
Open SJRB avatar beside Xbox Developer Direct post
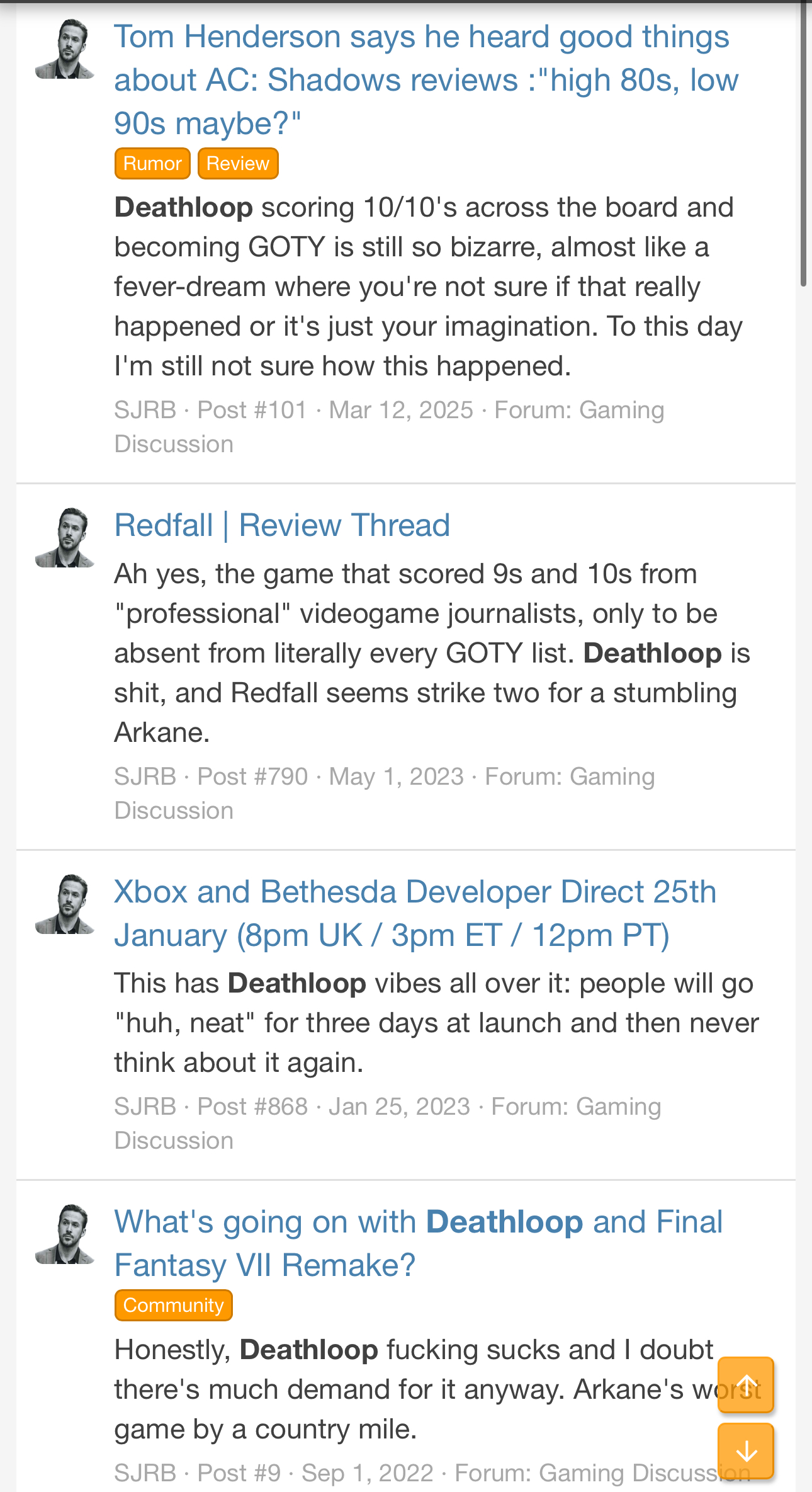coord(65,904)
